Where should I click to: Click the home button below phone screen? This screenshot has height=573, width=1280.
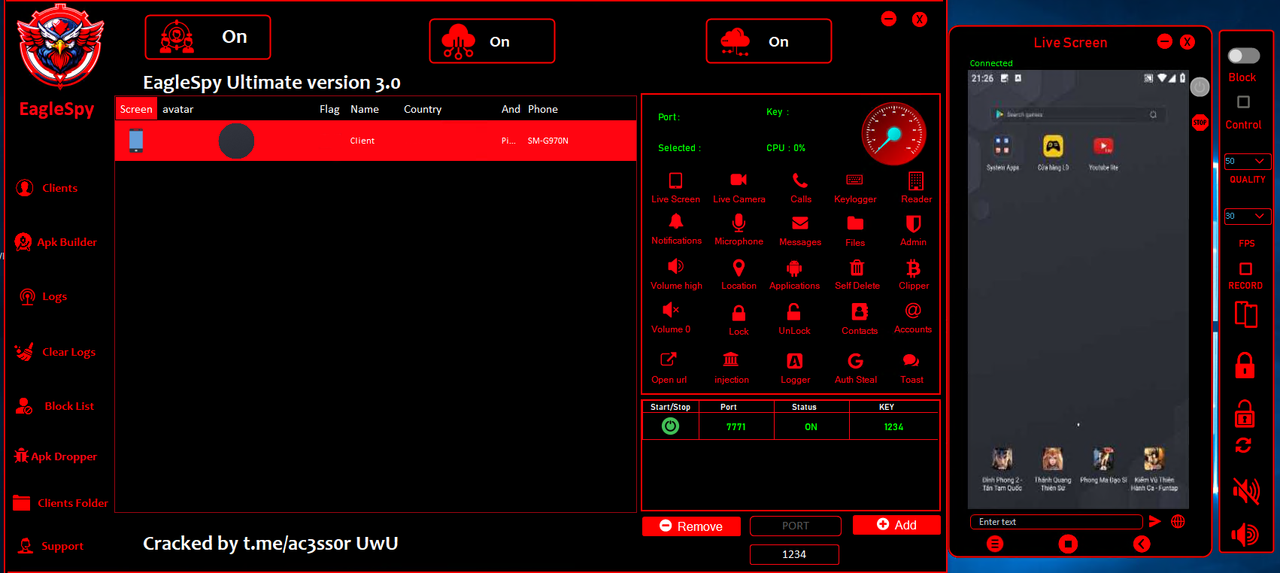click(1068, 544)
